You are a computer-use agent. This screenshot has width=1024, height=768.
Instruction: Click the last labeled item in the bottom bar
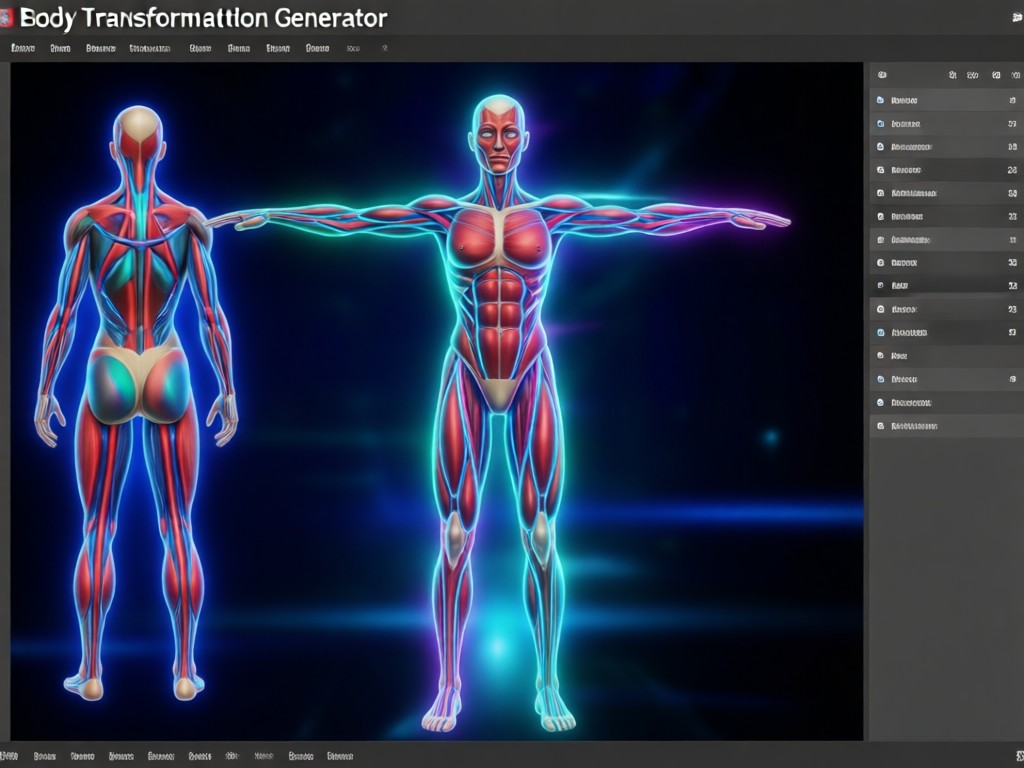pos(340,756)
